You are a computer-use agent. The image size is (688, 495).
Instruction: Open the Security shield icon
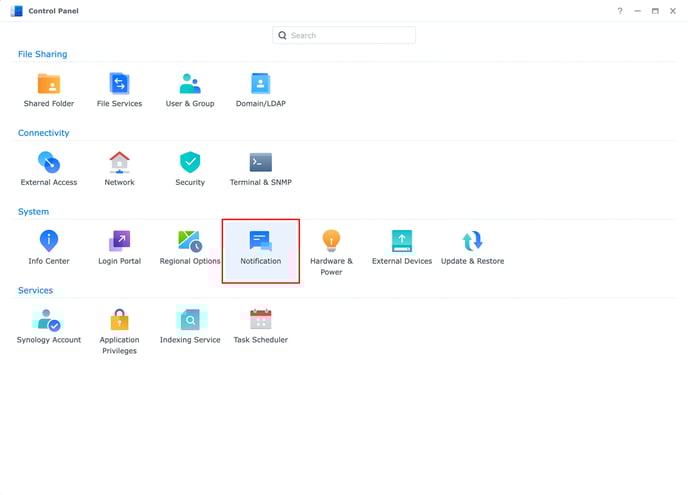(190, 162)
